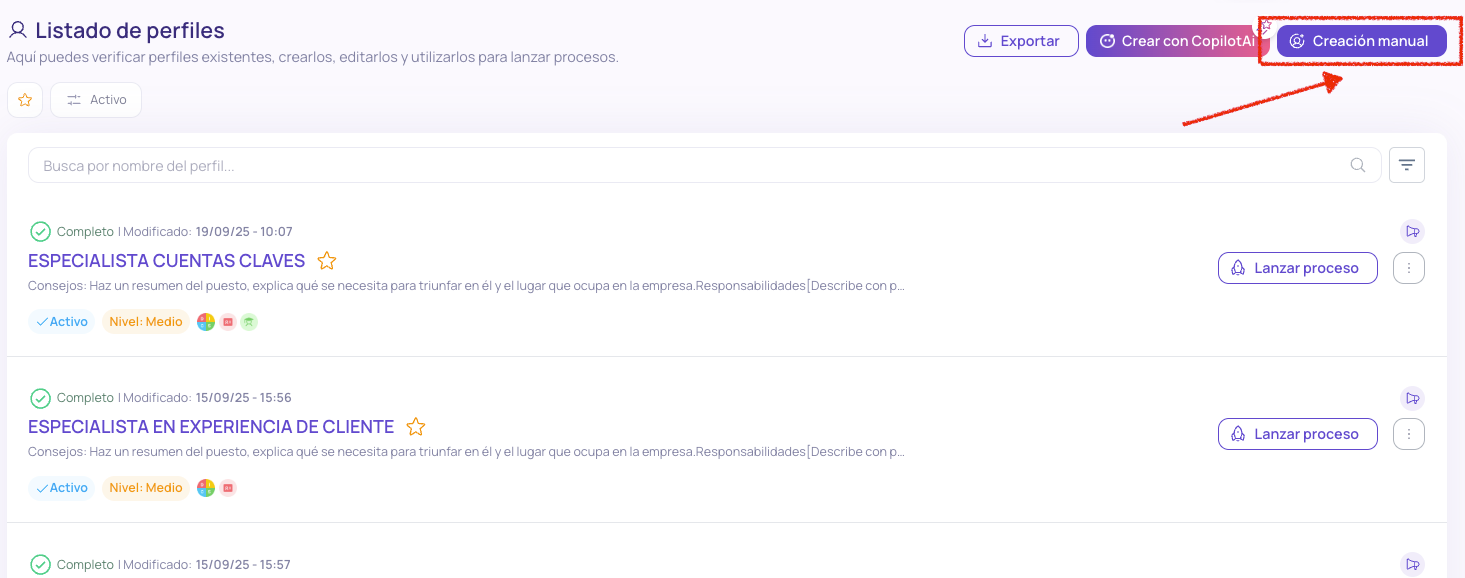The image size is (1465, 578).
Task: Star the ESPECIALISTA CUENTAS CLAVES profile
Action: (327, 261)
